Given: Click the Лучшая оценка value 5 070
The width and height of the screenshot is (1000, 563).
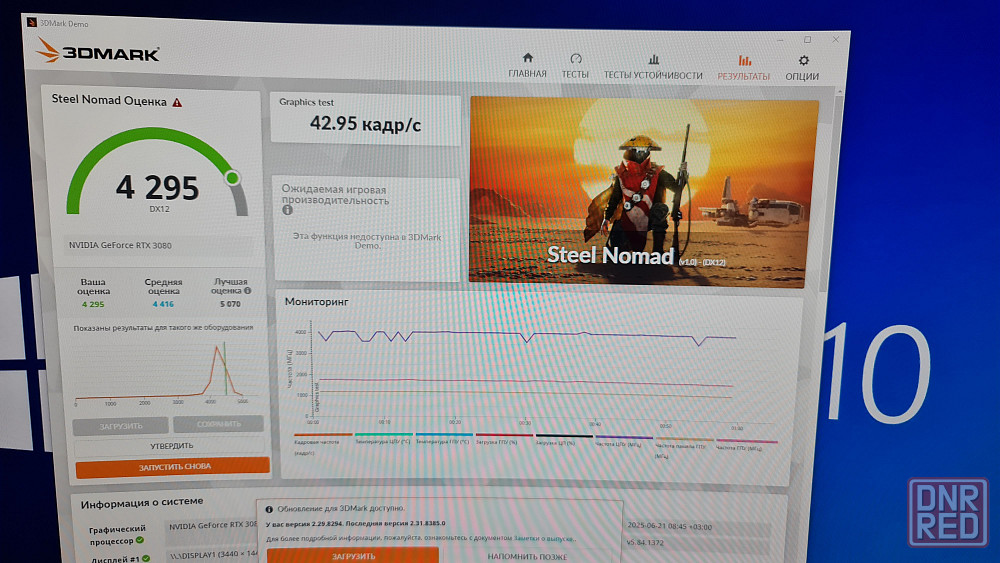Looking at the screenshot, I should point(230,304).
